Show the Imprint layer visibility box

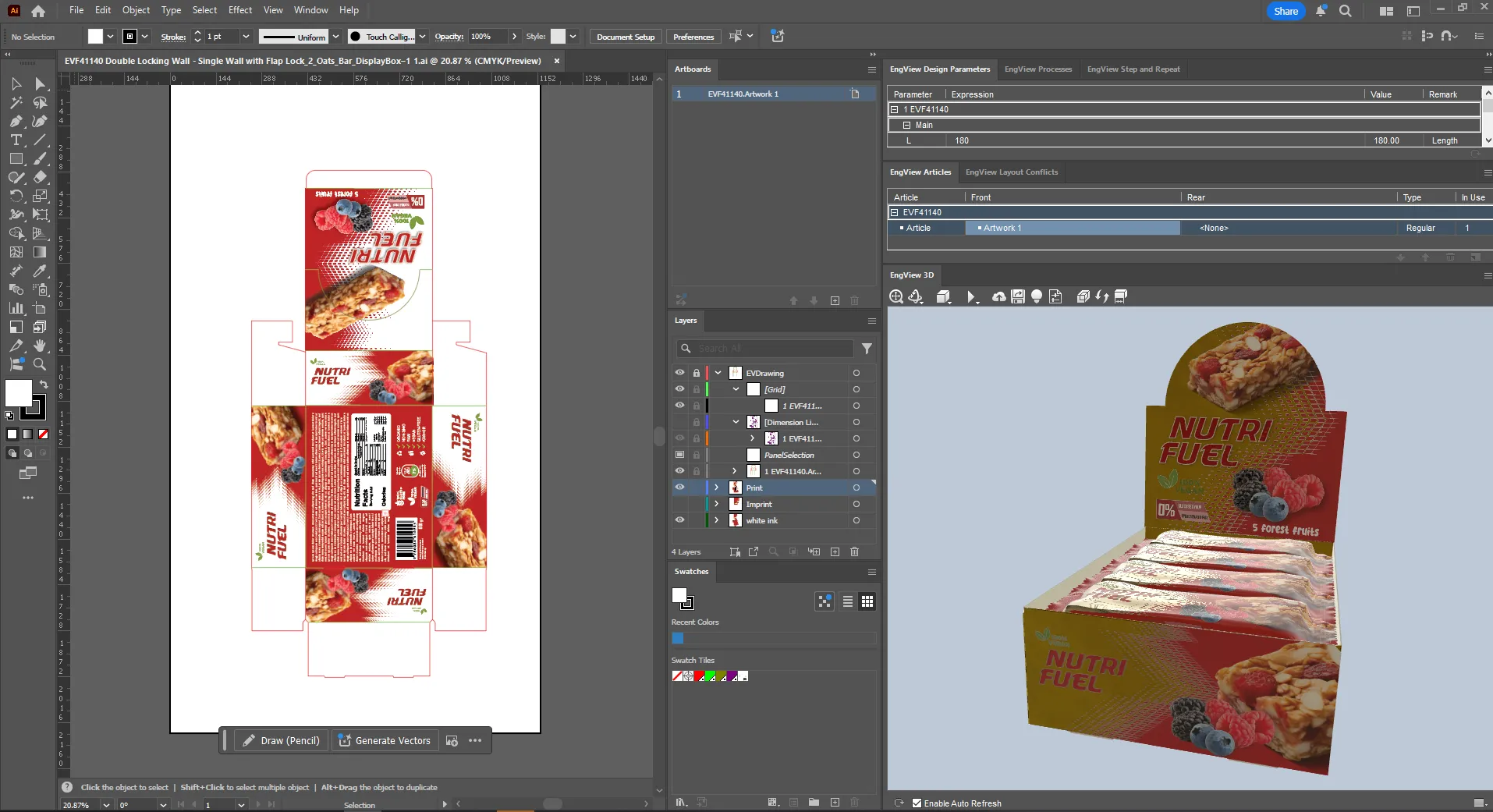pyautogui.click(x=679, y=504)
